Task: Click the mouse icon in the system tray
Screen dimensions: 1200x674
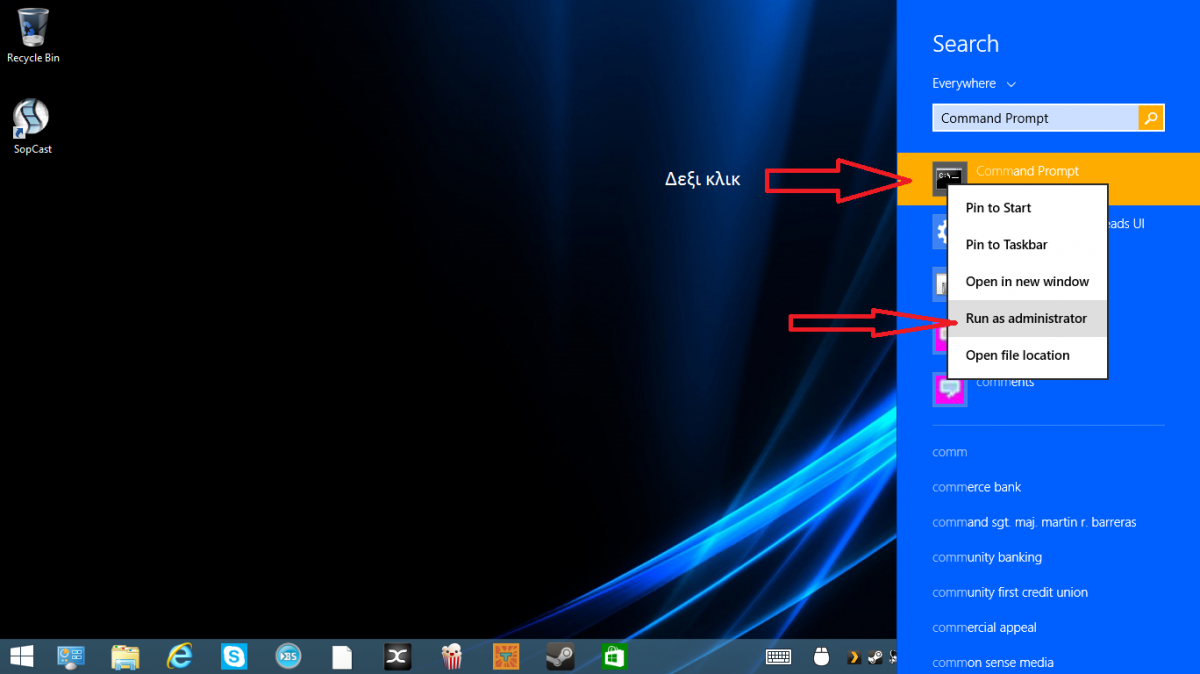Action: pos(822,657)
